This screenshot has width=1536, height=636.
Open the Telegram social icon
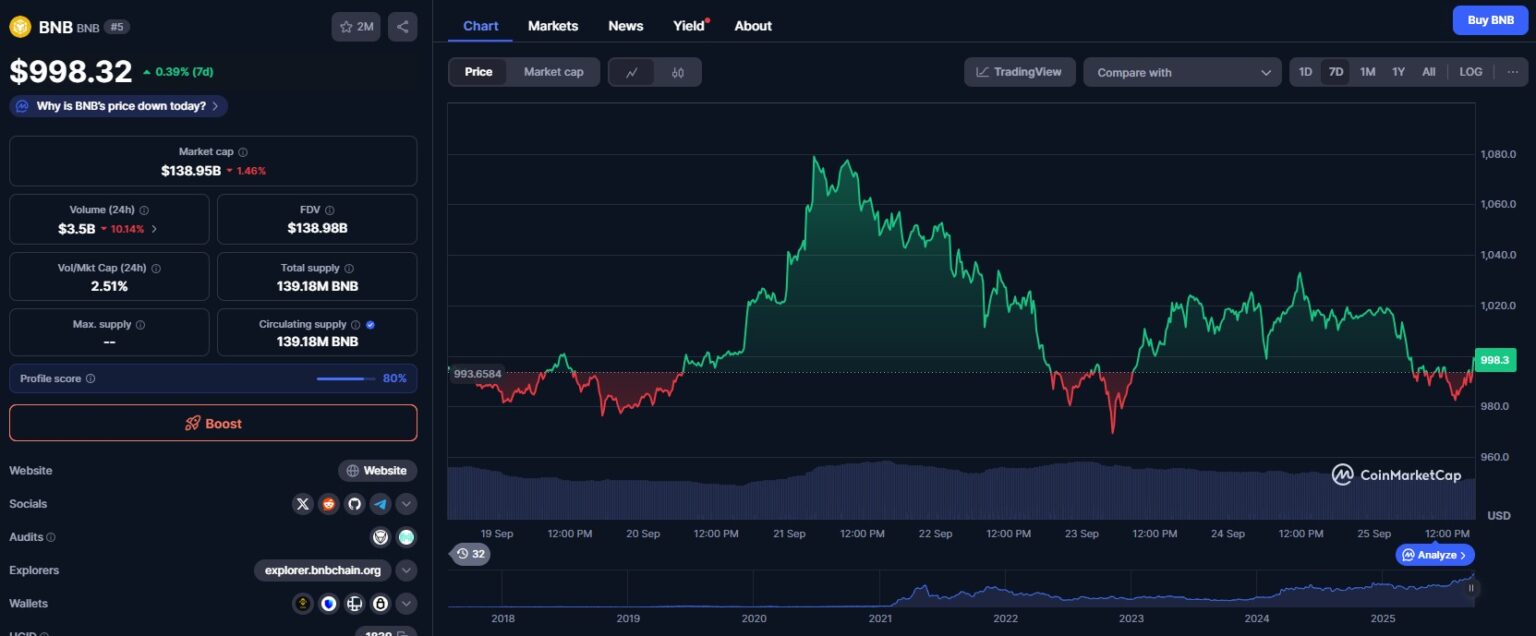381,504
